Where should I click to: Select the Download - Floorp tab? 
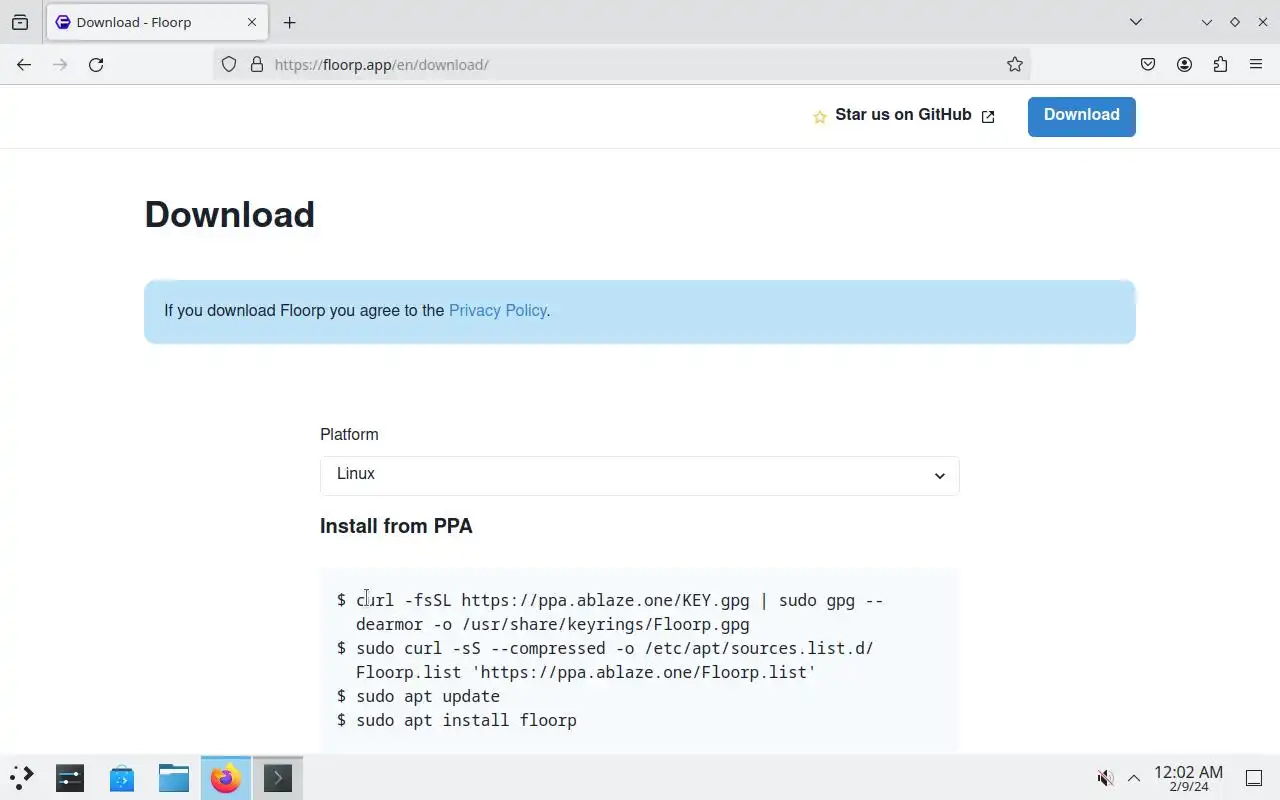tap(157, 22)
